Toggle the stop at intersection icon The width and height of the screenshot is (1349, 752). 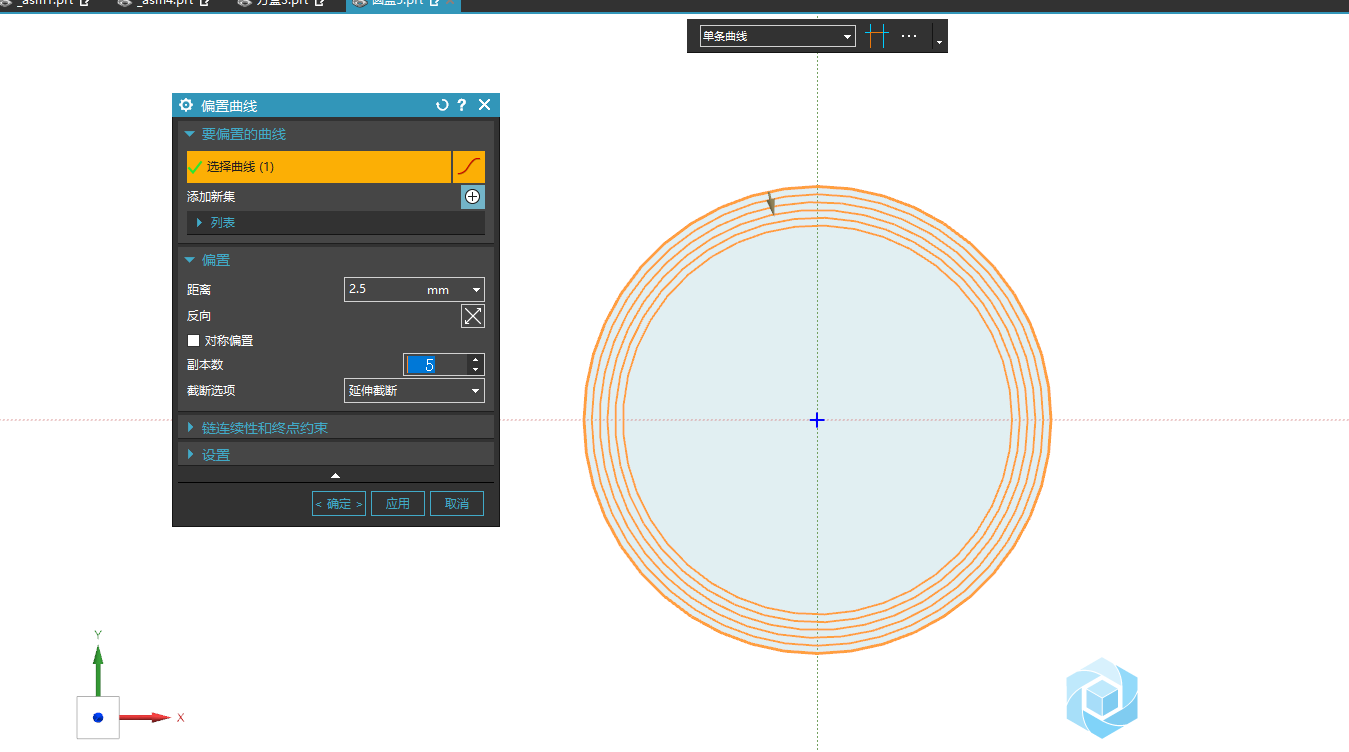point(877,36)
